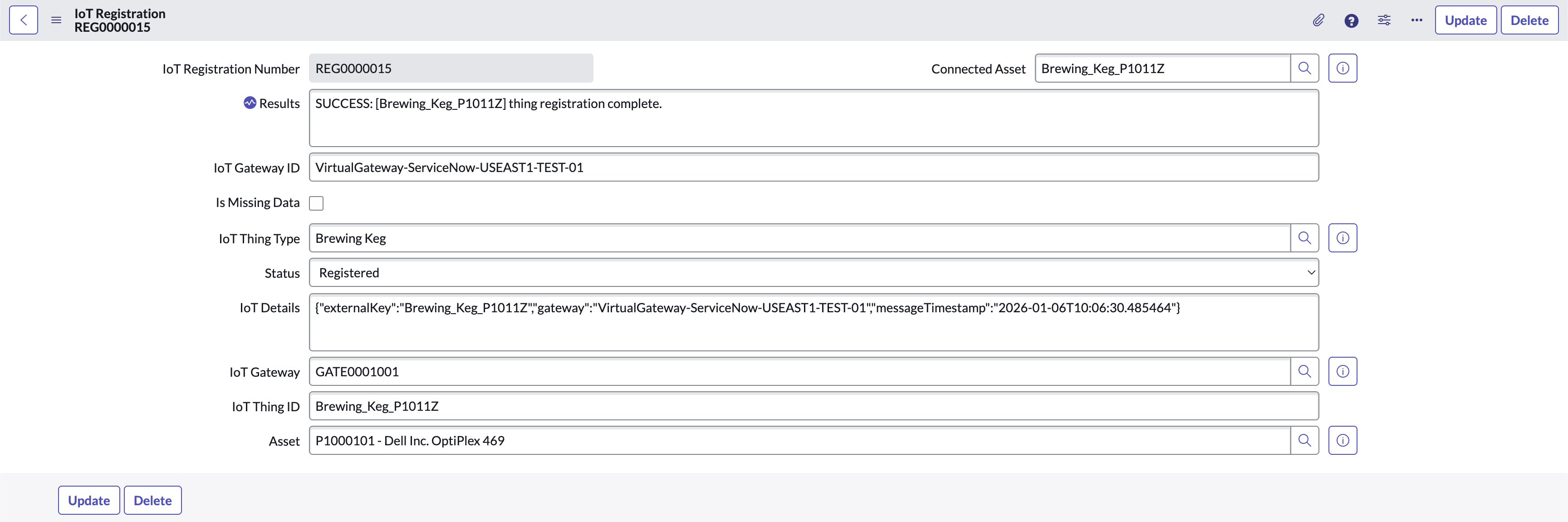
Task: Click the IoT Registration Number field
Action: point(451,68)
